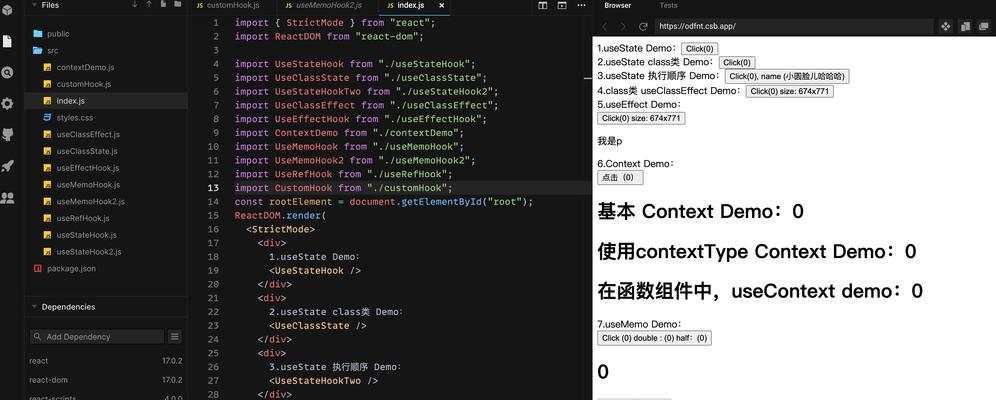Viewport: 996px width, 400px height.
Task: Open the Deploy rocket icon in sidebar
Action: click(x=7, y=166)
